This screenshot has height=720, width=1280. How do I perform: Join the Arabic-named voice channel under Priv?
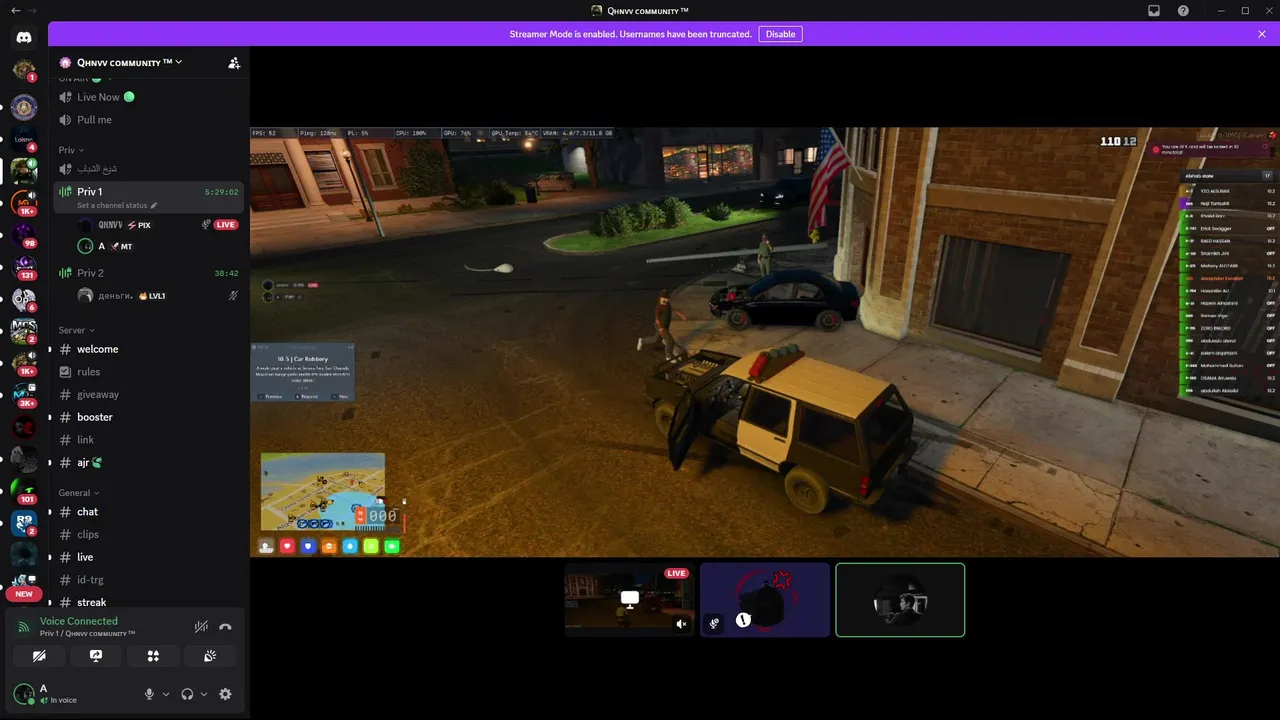pos(148,169)
